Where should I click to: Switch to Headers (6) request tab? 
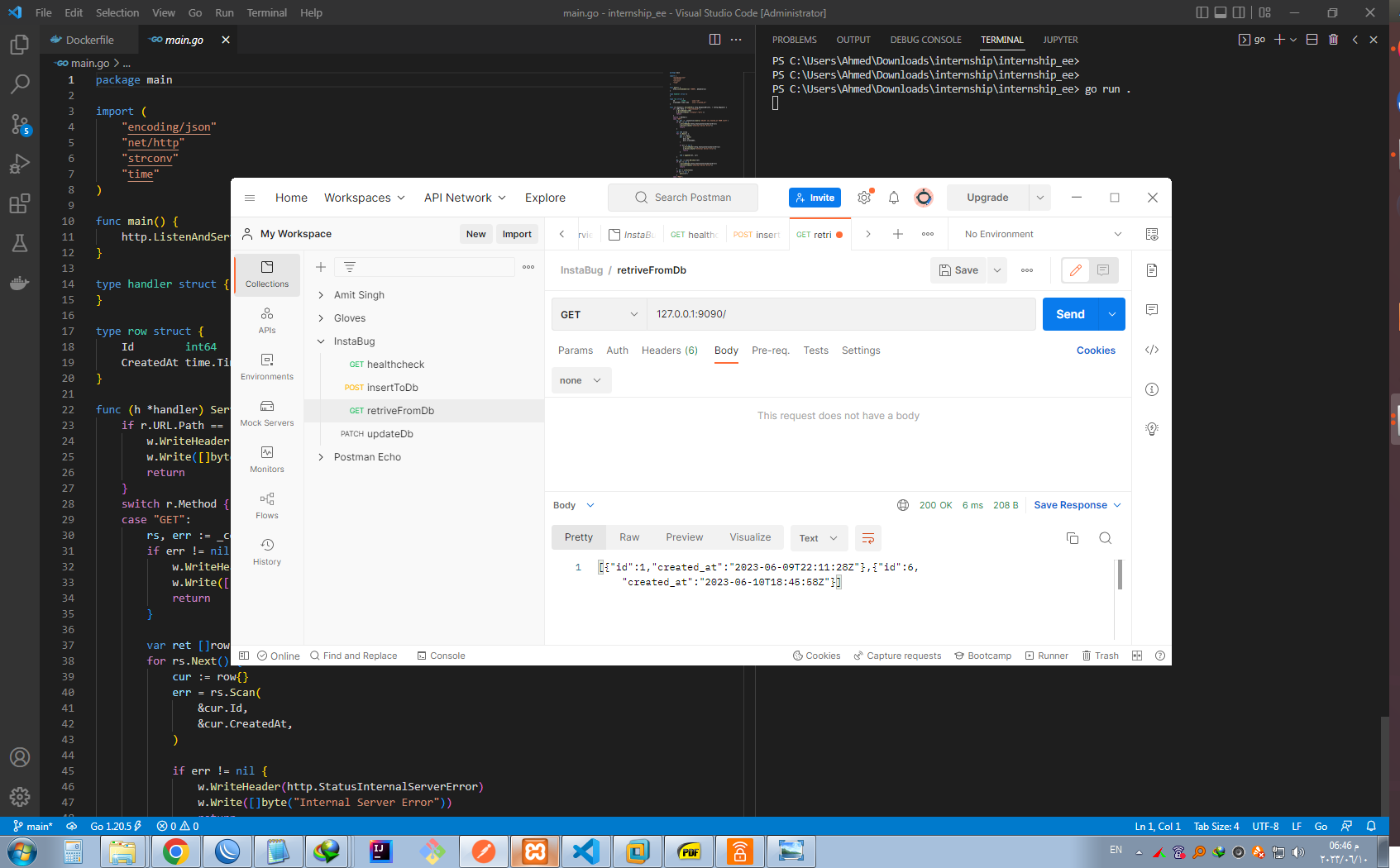point(670,351)
